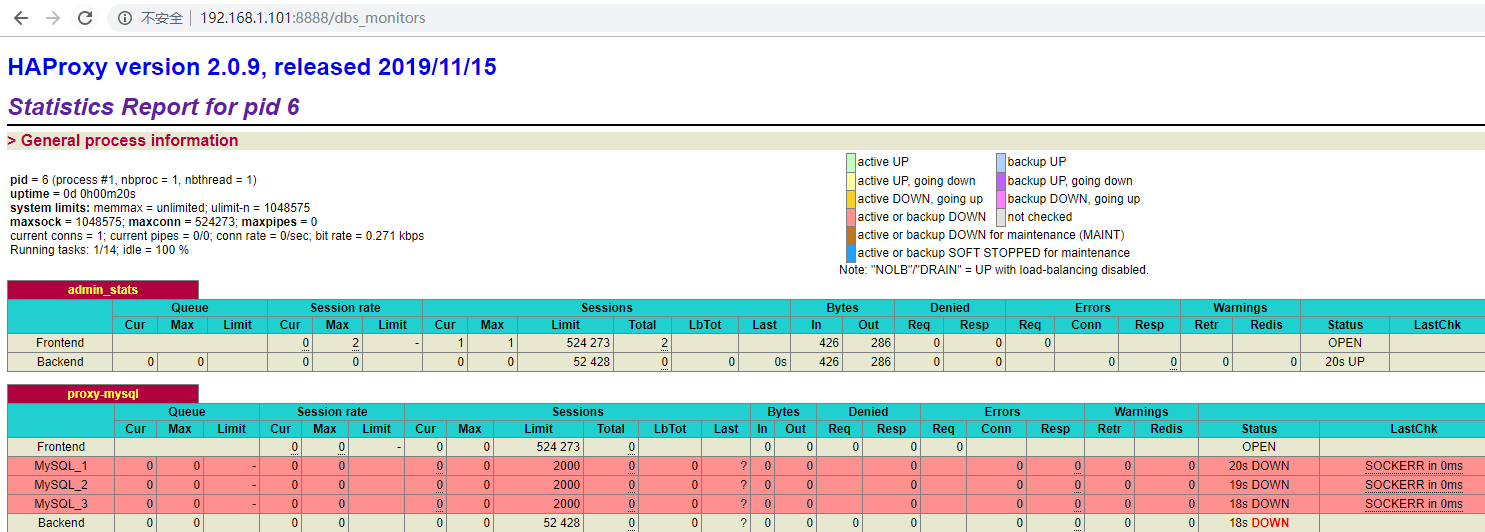Click admin_stats Session rate header
1485x532 pixels.
click(344, 308)
